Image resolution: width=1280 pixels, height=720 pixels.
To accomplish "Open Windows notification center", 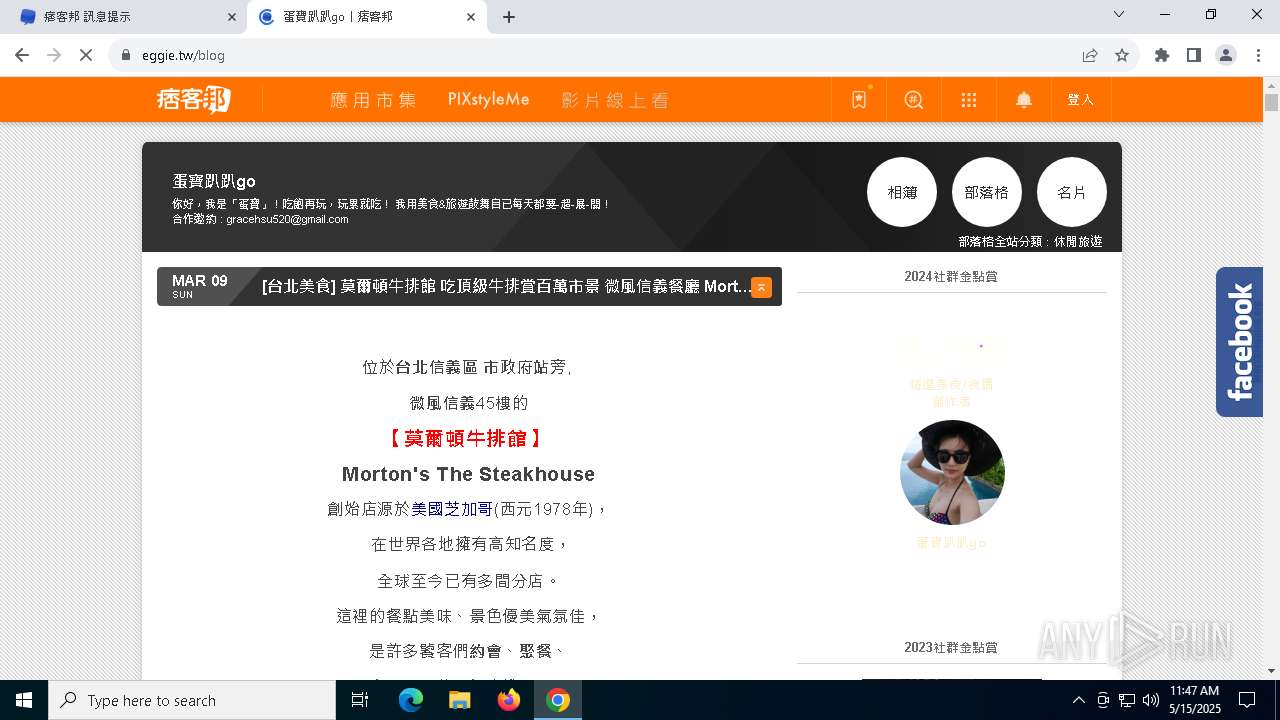I will [x=1247, y=700].
